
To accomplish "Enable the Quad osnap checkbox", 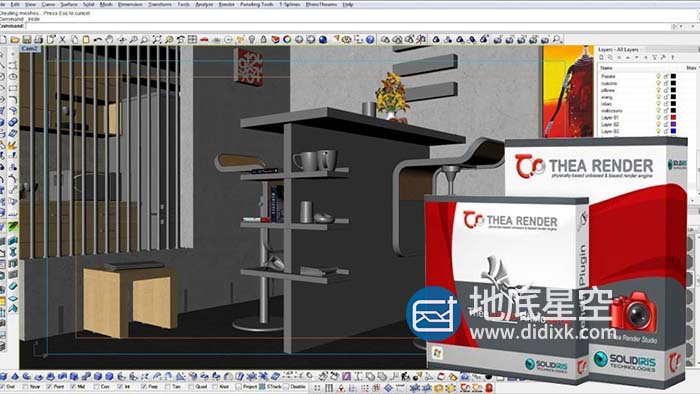I will pyautogui.click(x=191, y=387).
